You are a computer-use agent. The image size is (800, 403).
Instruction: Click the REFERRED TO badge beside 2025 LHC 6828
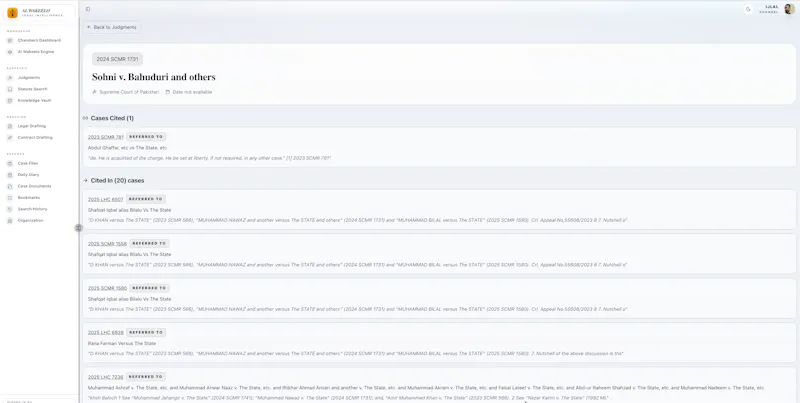tap(146, 332)
